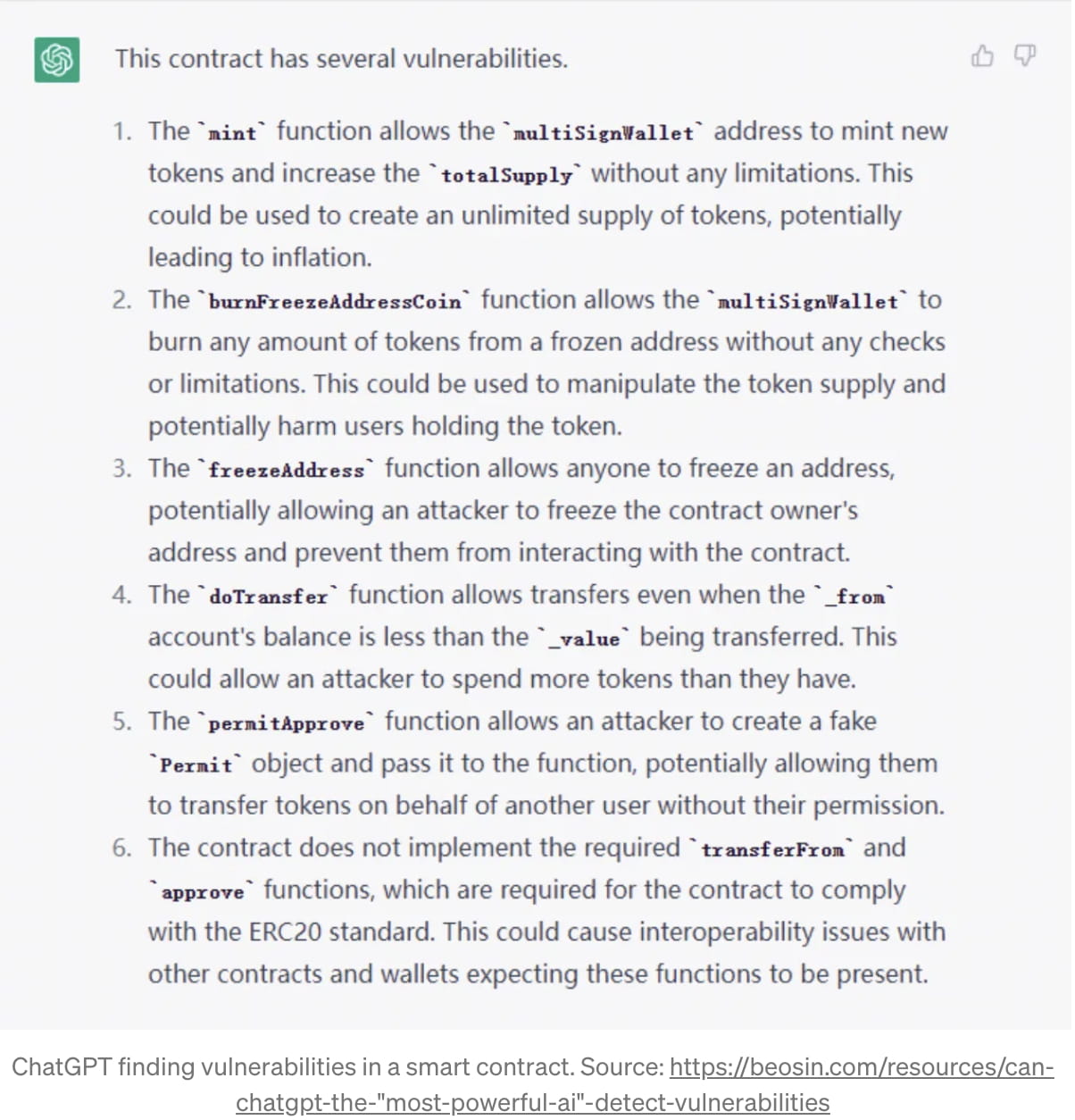The height and width of the screenshot is (1120, 1075).
Task: Give the response a thumbs up
Action: pos(982,56)
